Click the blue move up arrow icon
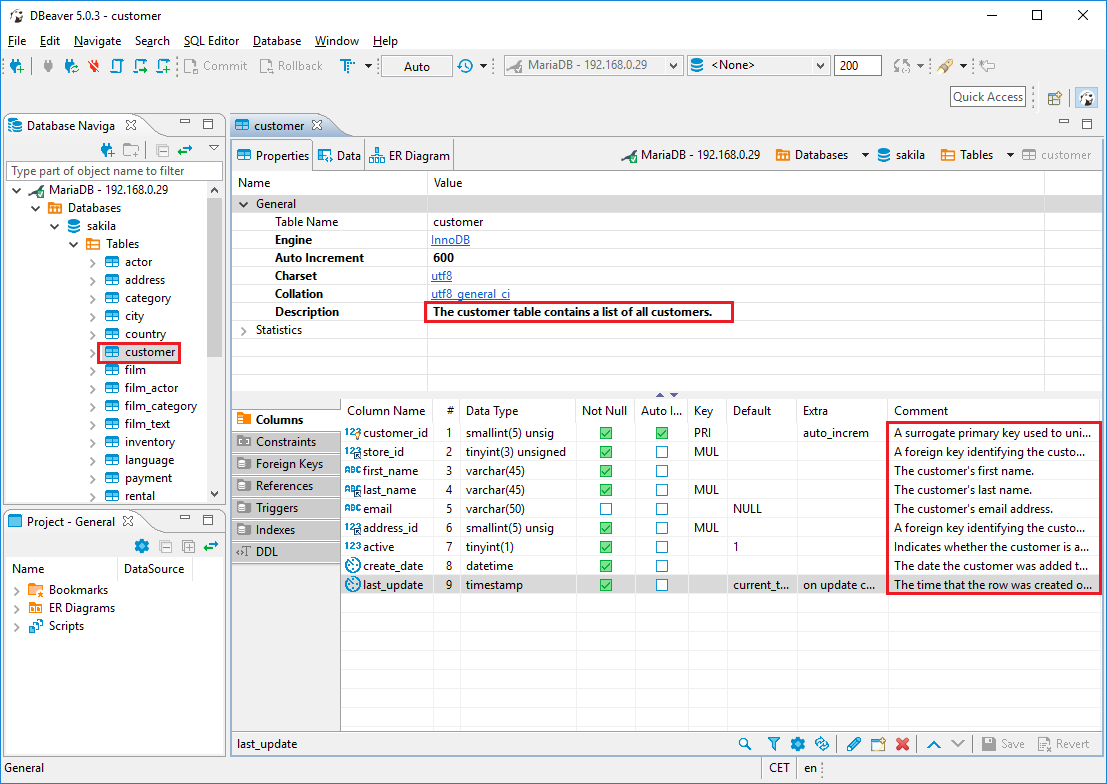The image size is (1107, 784). (x=933, y=744)
